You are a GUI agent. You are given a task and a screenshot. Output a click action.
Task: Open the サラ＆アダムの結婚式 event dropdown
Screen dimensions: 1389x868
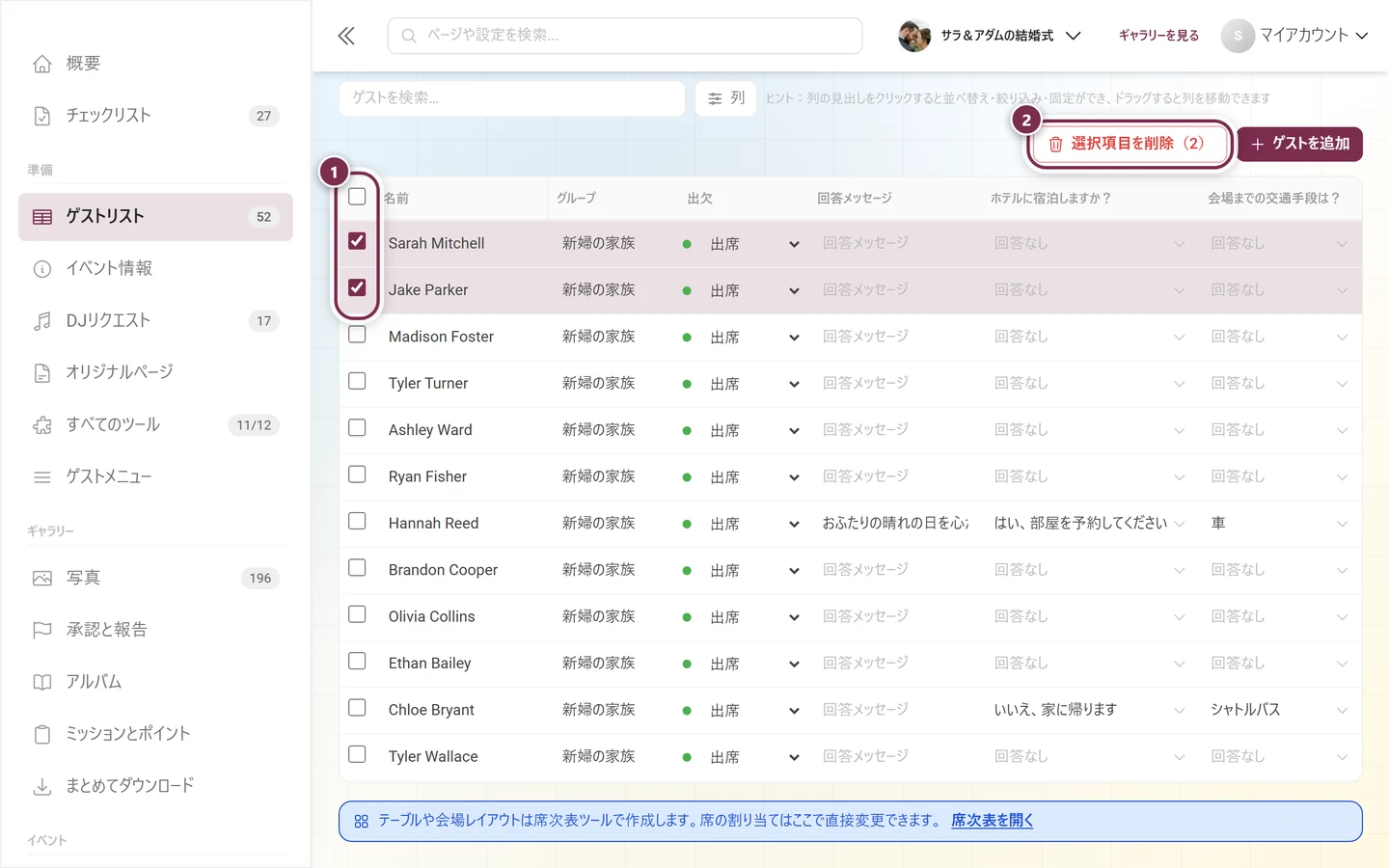click(990, 36)
